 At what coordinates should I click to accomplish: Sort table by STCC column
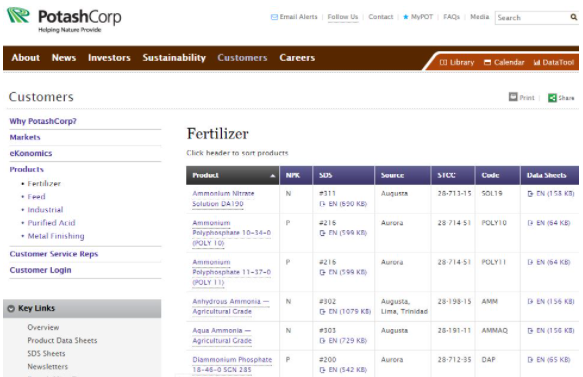tap(453, 175)
